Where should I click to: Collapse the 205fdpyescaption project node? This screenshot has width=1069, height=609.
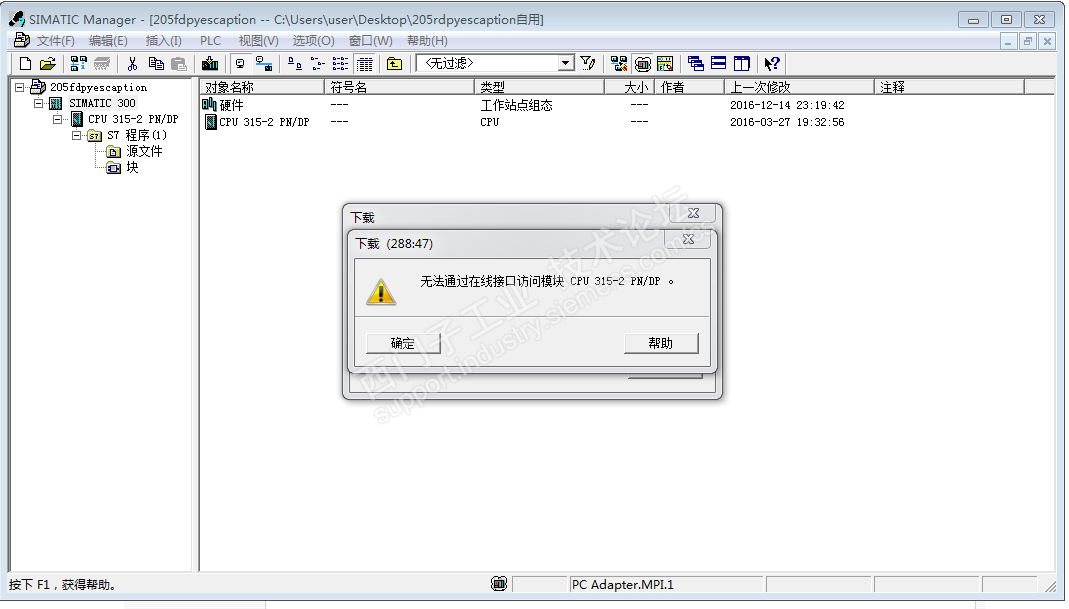pyautogui.click(x=20, y=87)
